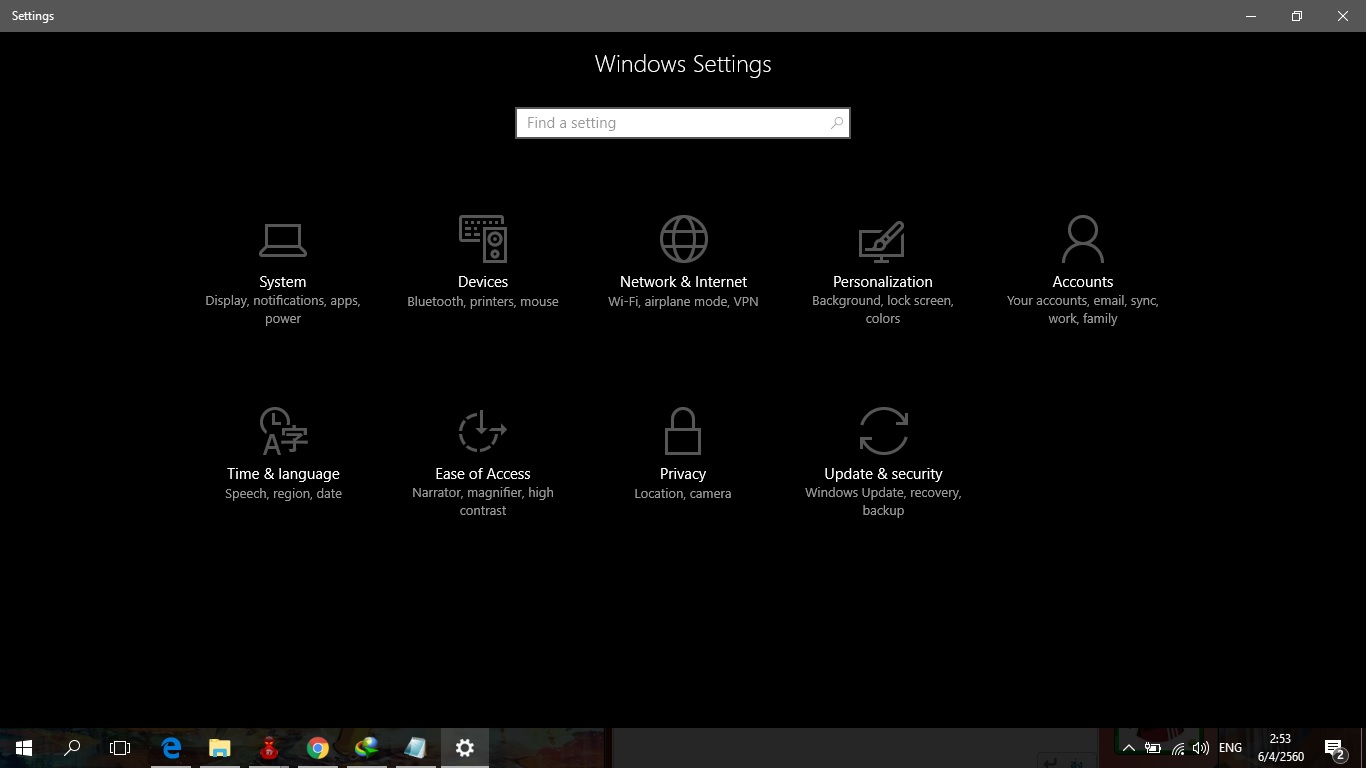The height and width of the screenshot is (768, 1366).
Task: Open the notepad-style app in taskbar
Action: pos(416,748)
